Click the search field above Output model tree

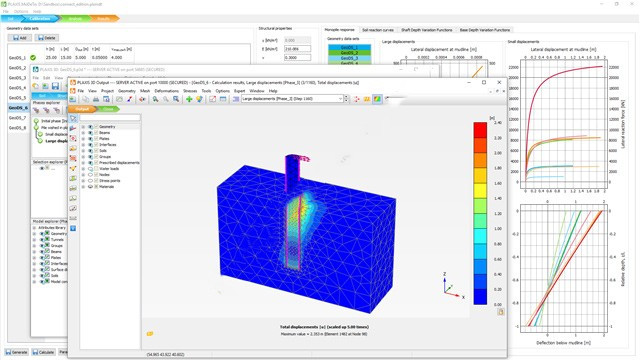tap(110, 118)
